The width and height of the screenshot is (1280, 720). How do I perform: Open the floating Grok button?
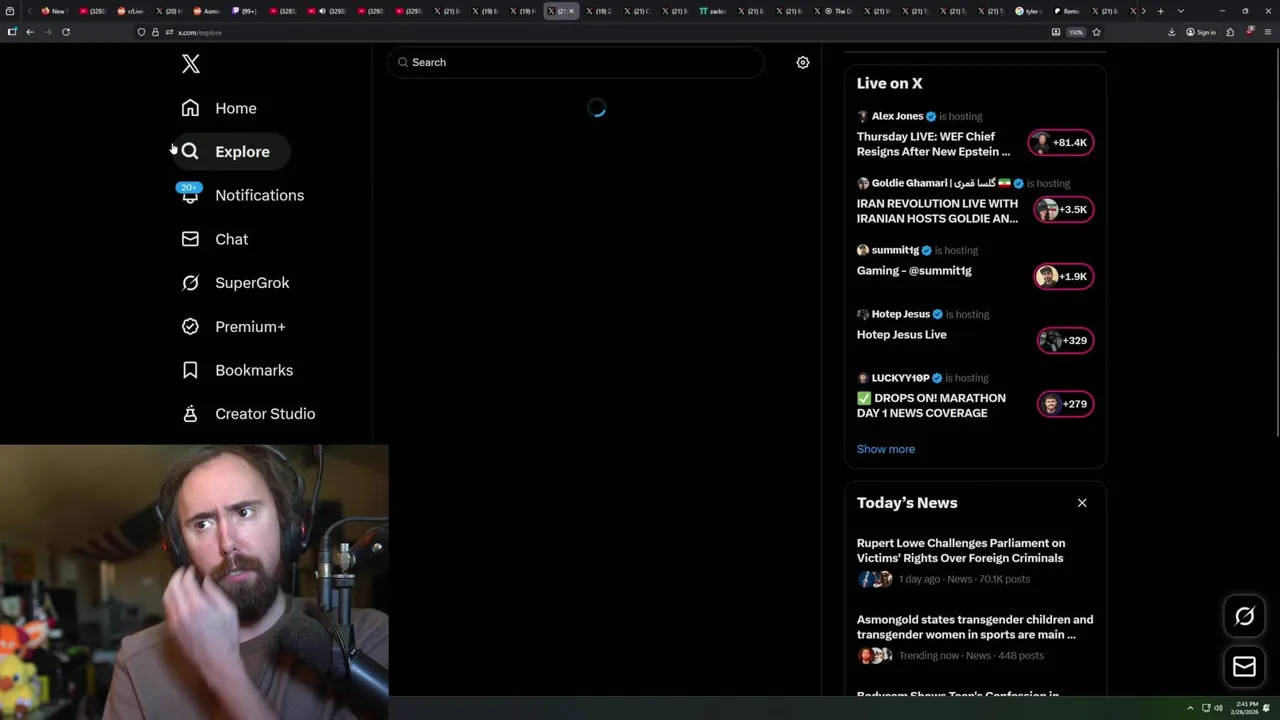point(1244,617)
